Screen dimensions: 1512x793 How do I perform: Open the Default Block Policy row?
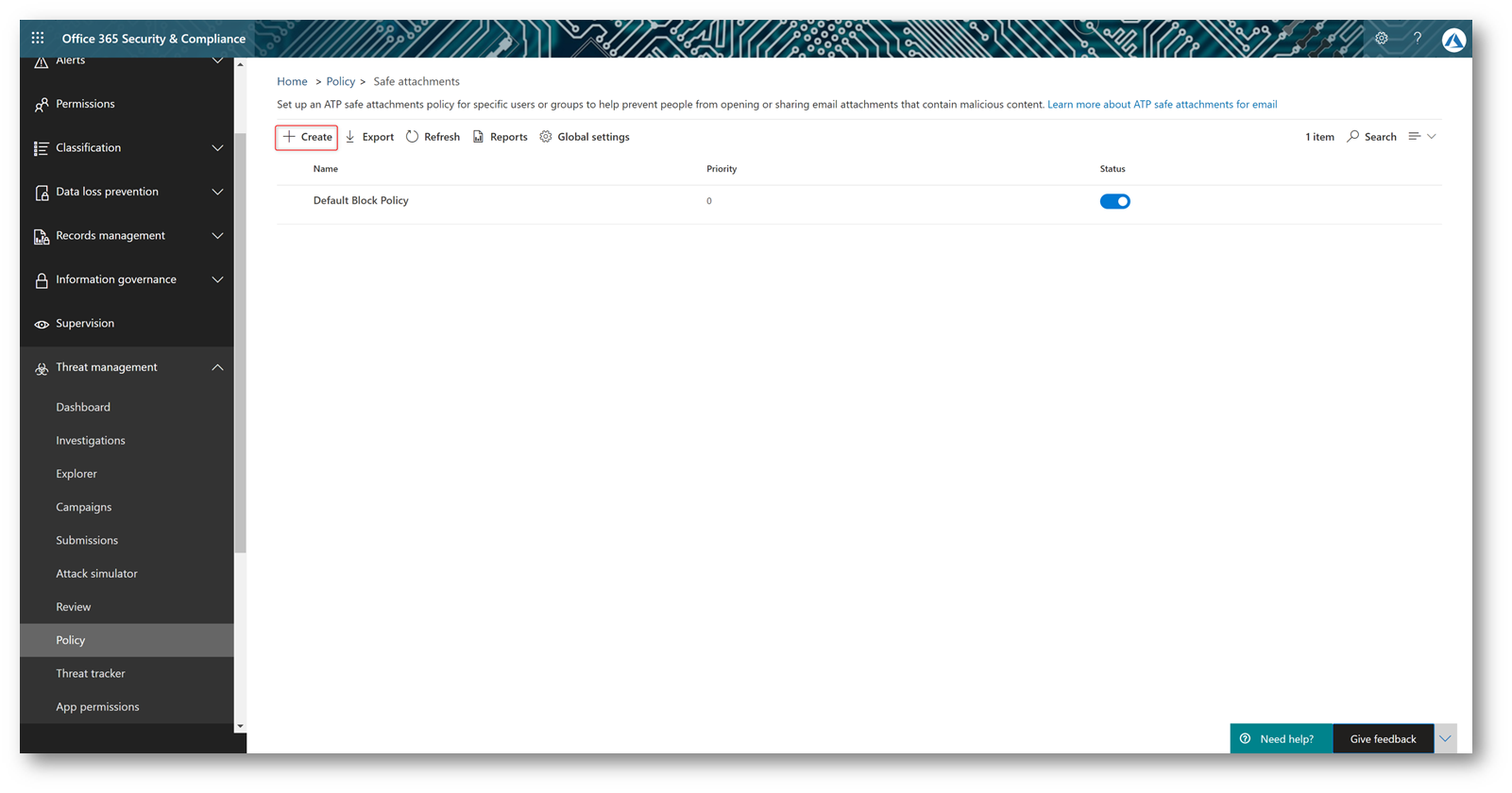coord(859,201)
